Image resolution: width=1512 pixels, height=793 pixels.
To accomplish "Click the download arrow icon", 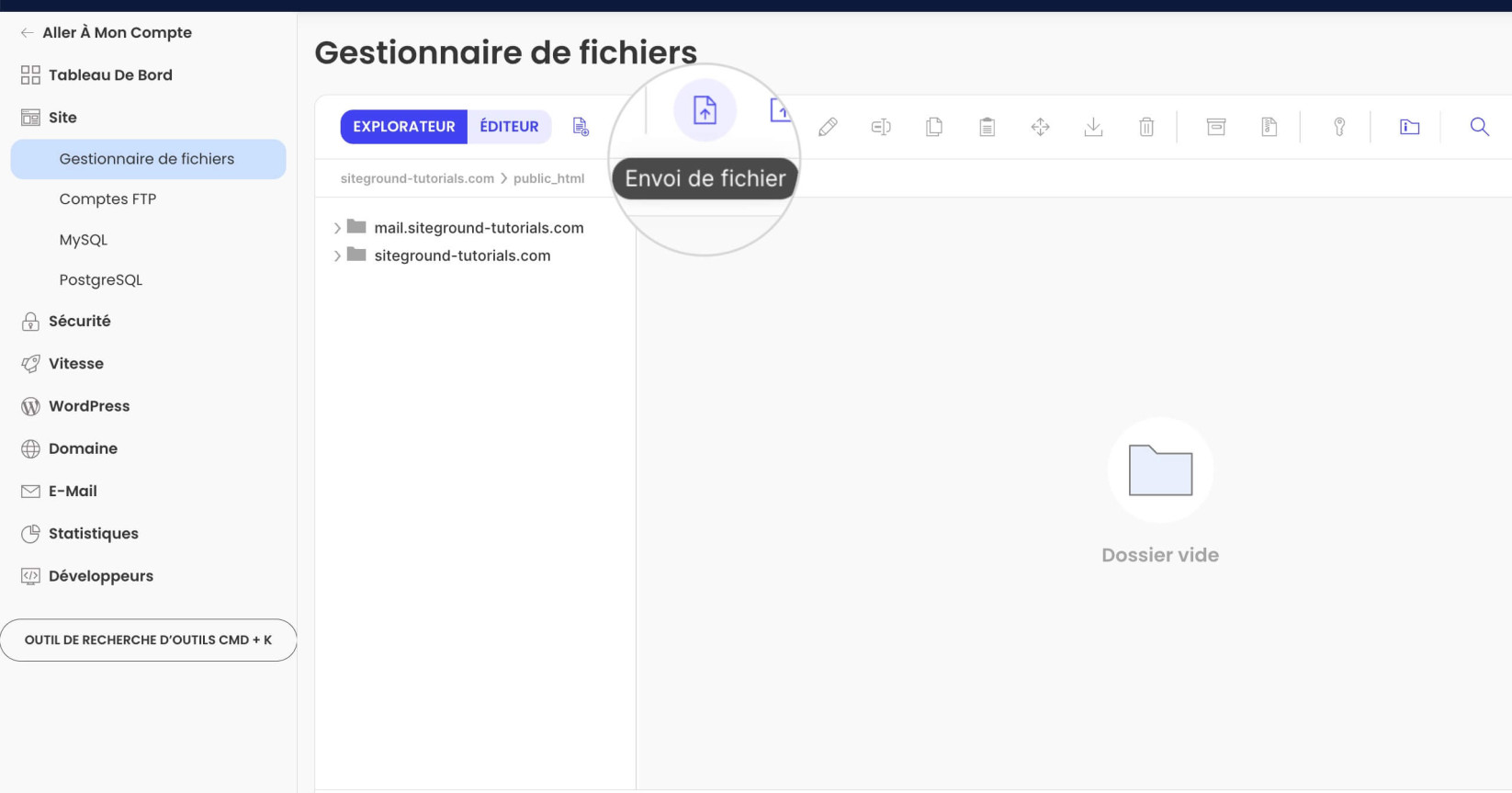I will pyautogui.click(x=1093, y=127).
